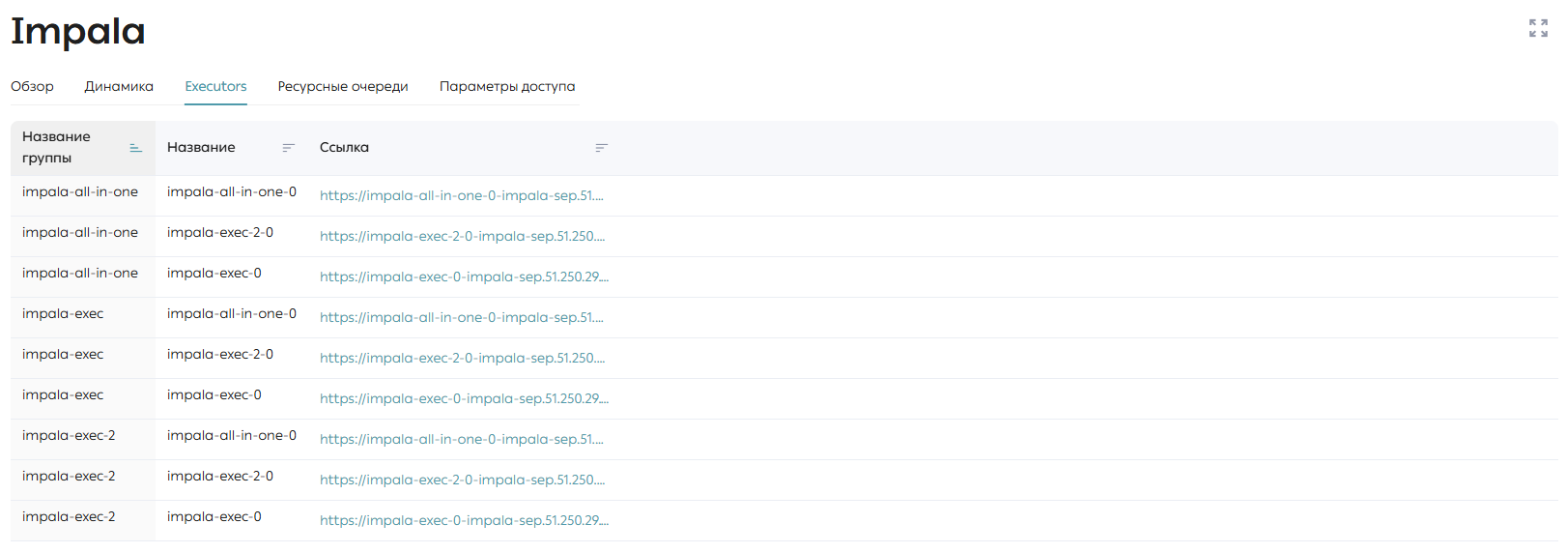Viewport: 1568px width, 553px height.
Task: Open the Ресурсные очереди tab
Action: click(343, 86)
